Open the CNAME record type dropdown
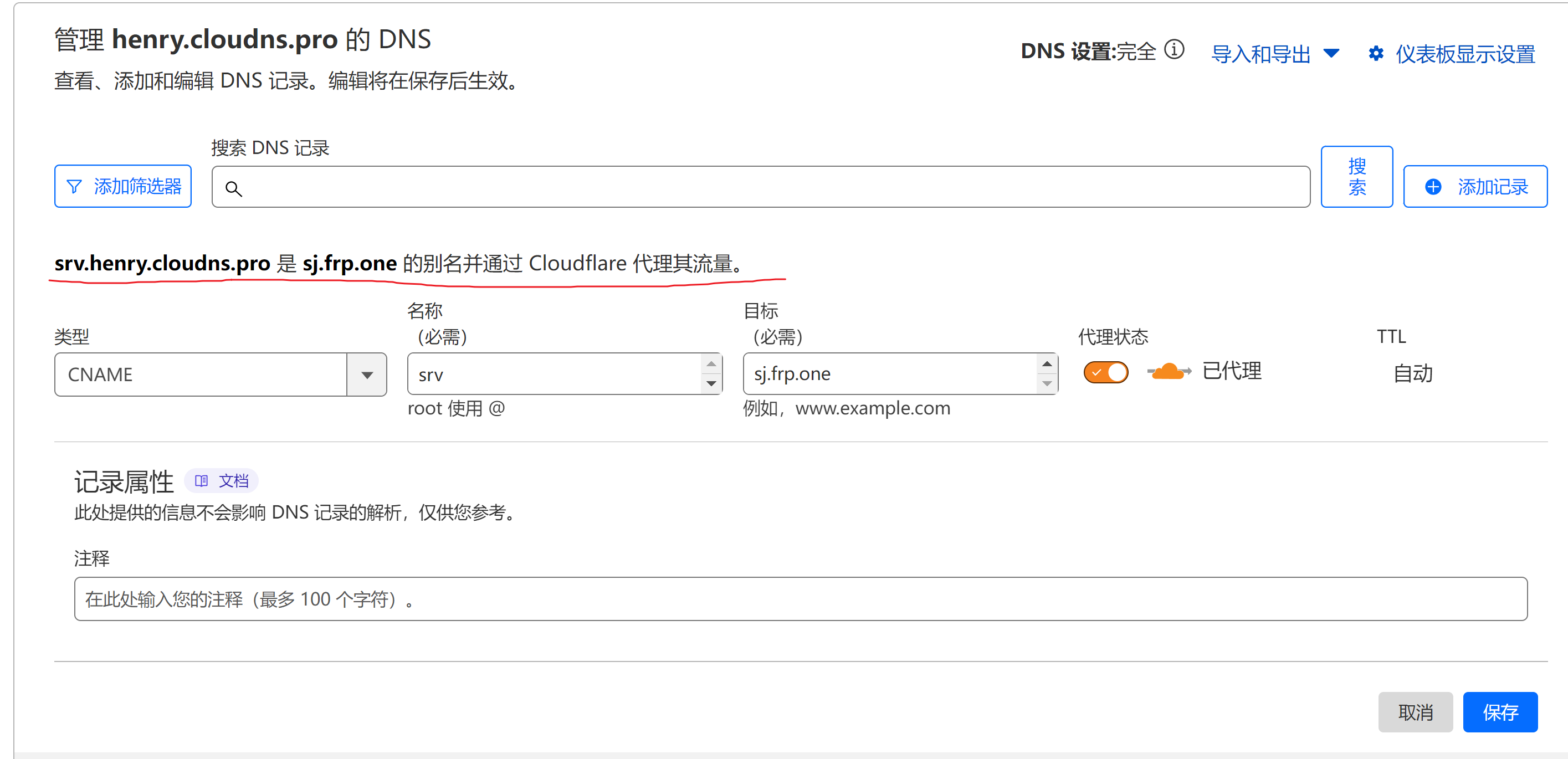This screenshot has width=1568, height=759. [x=366, y=375]
